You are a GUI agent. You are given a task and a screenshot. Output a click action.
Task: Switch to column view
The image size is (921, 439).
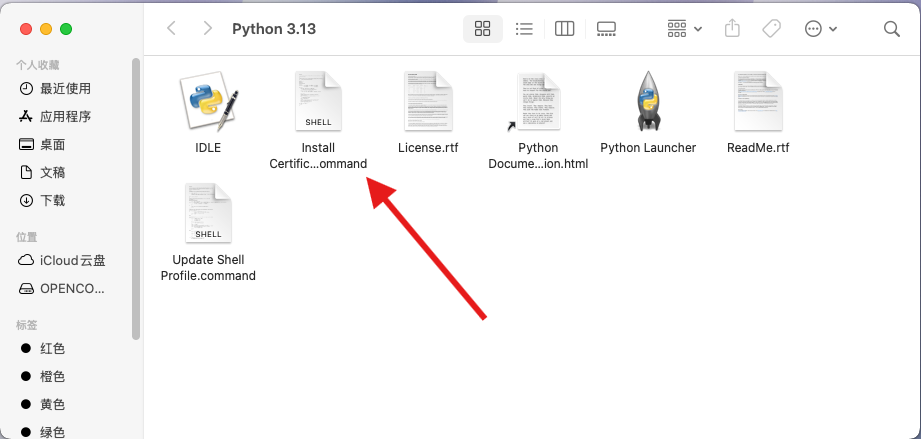pos(564,29)
